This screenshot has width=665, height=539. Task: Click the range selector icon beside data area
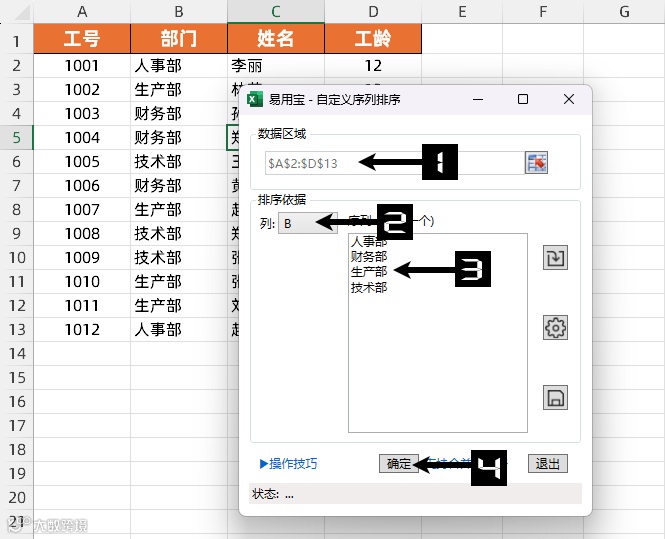click(x=536, y=163)
